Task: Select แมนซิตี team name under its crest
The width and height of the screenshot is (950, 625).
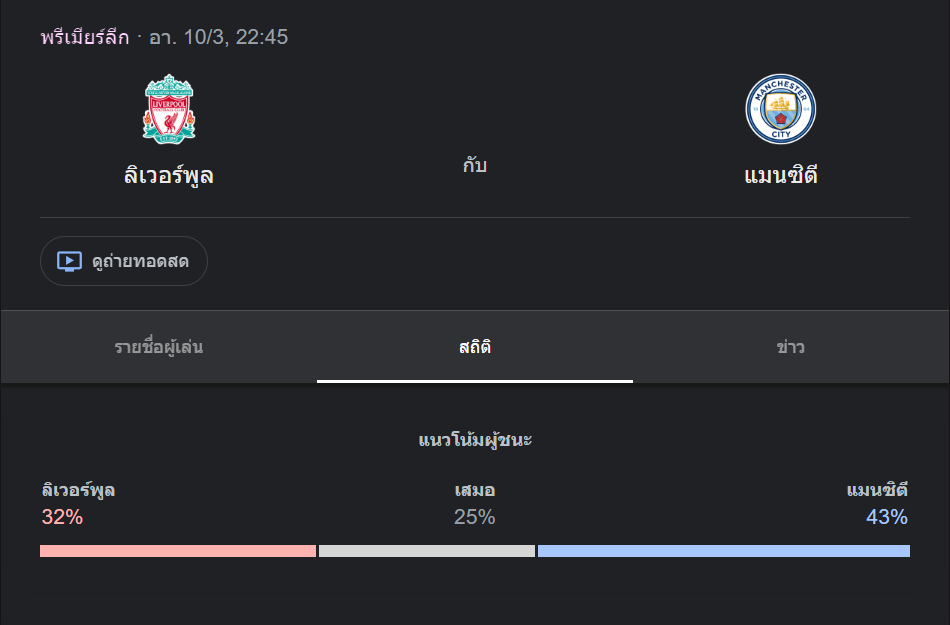Action: [x=781, y=176]
